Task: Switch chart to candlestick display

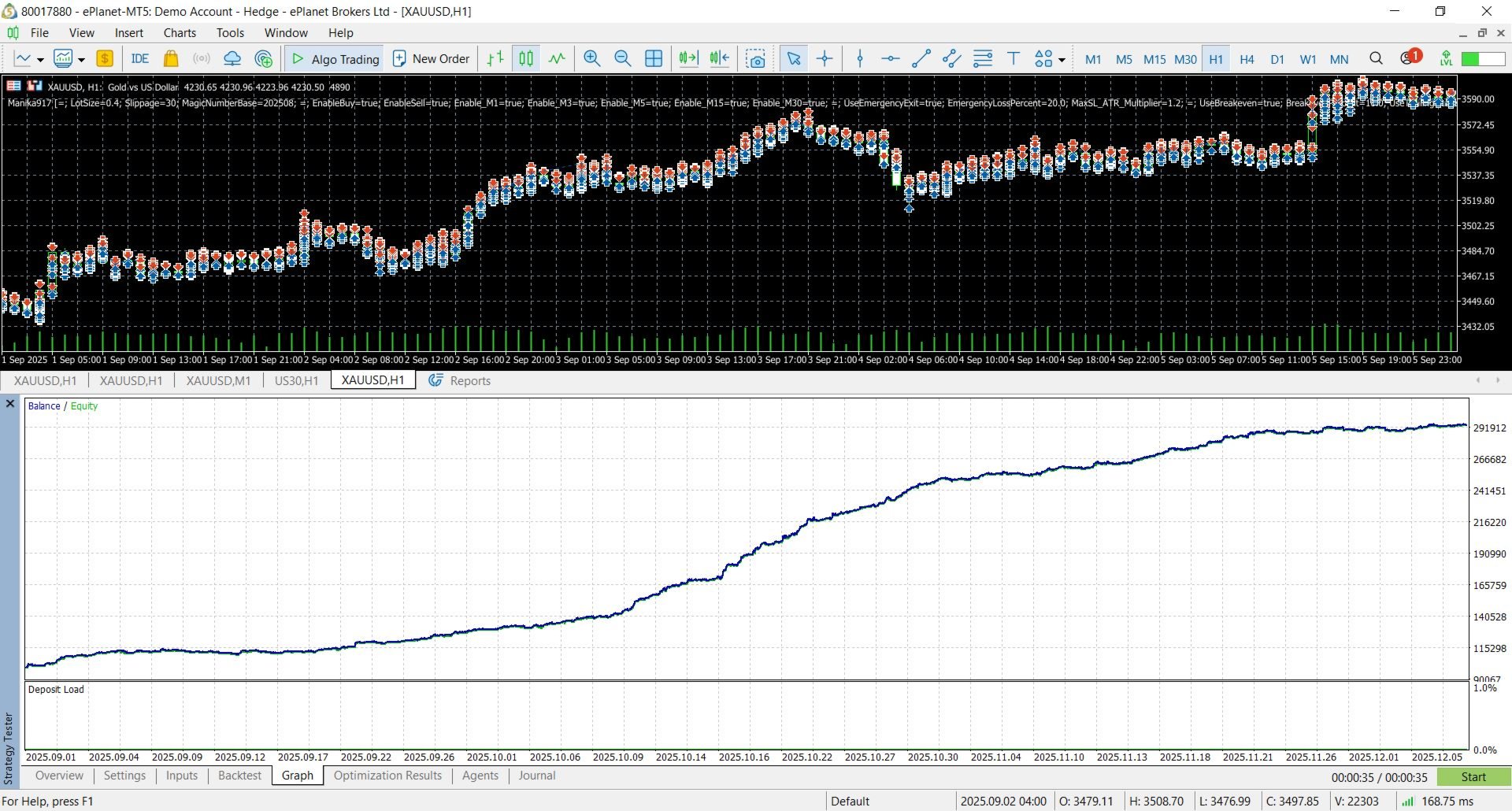Action: click(526, 59)
